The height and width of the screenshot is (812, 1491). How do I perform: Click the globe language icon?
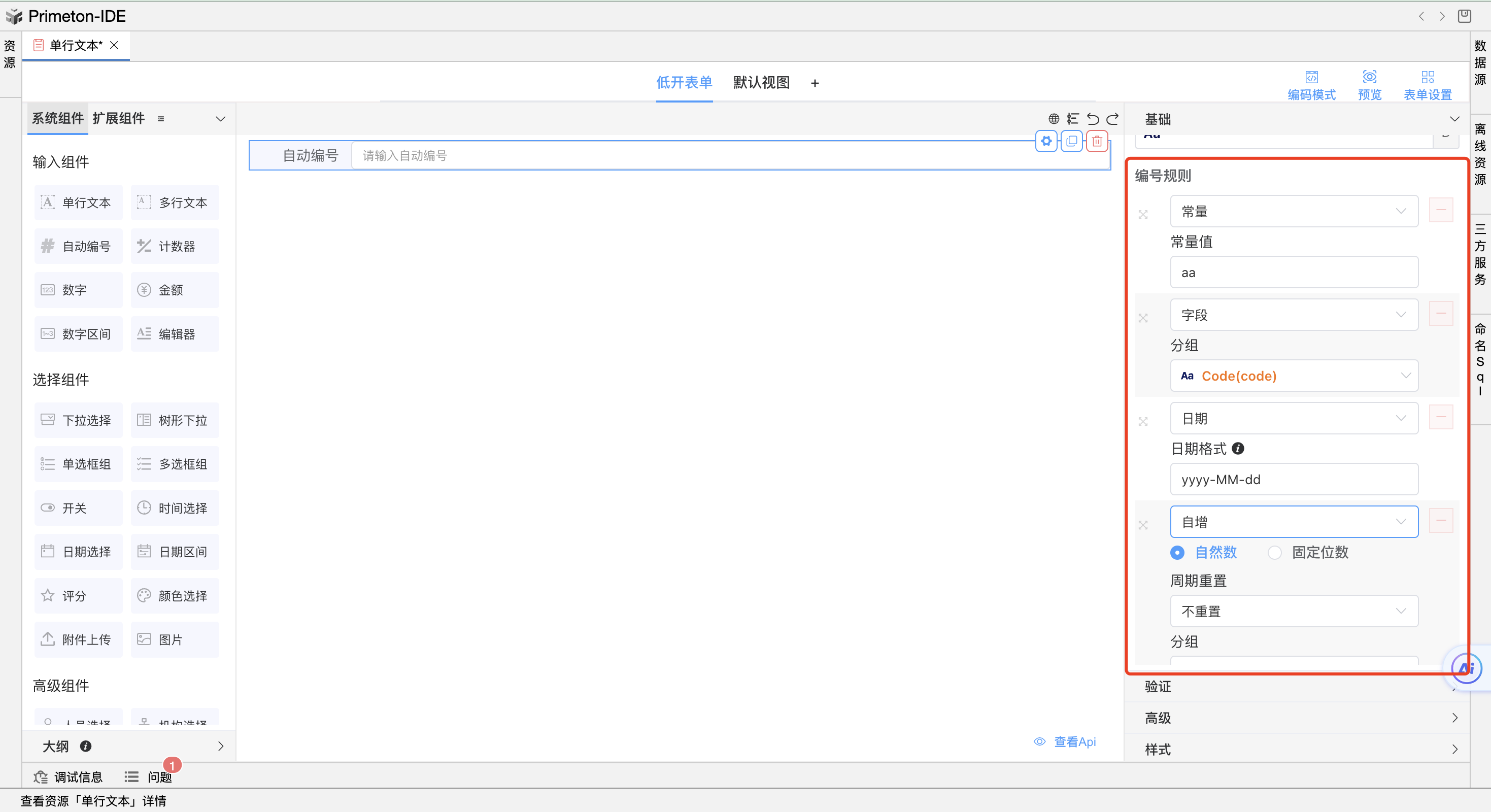1054,119
